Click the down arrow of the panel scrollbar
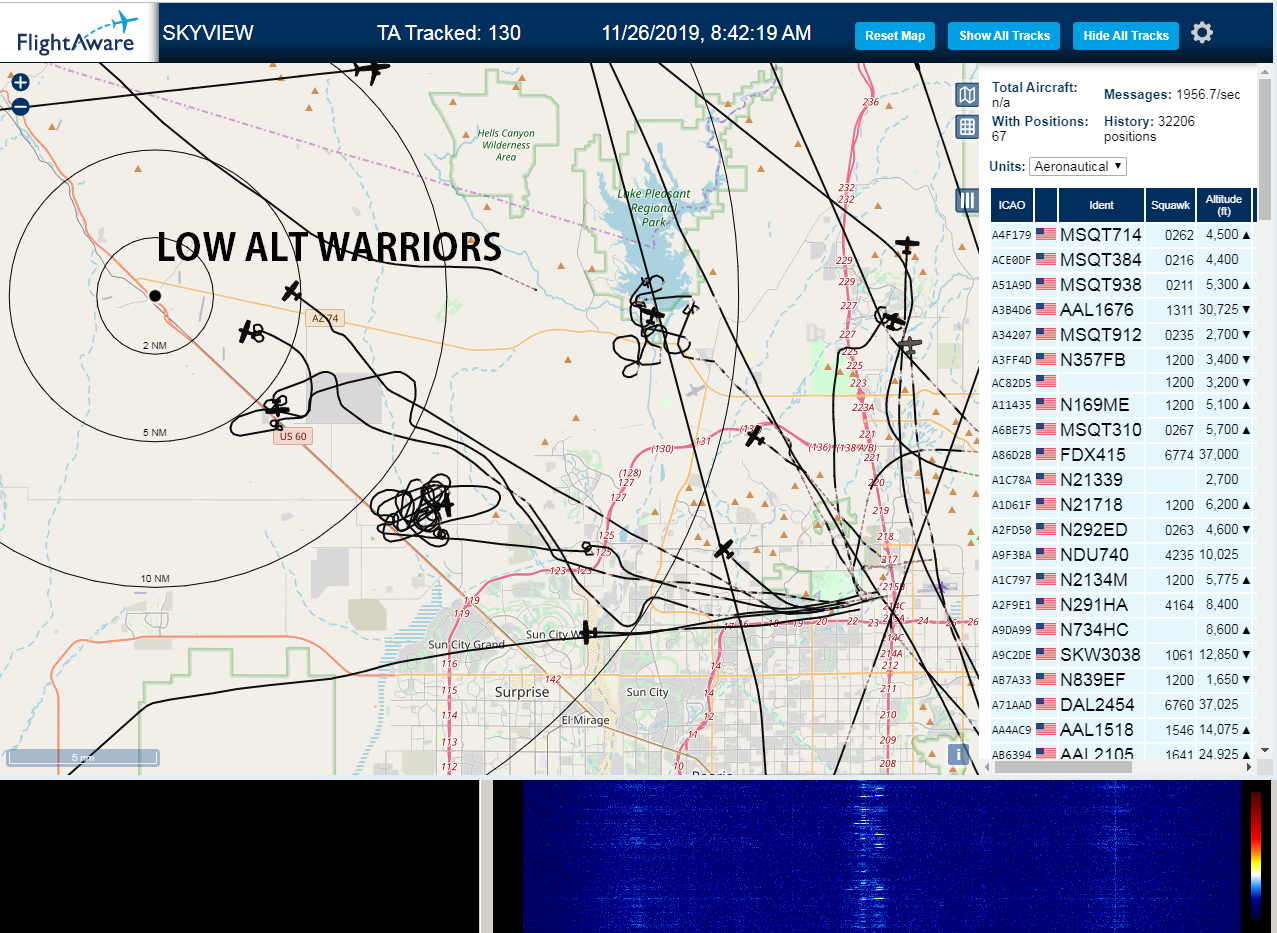 (1265, 750)
